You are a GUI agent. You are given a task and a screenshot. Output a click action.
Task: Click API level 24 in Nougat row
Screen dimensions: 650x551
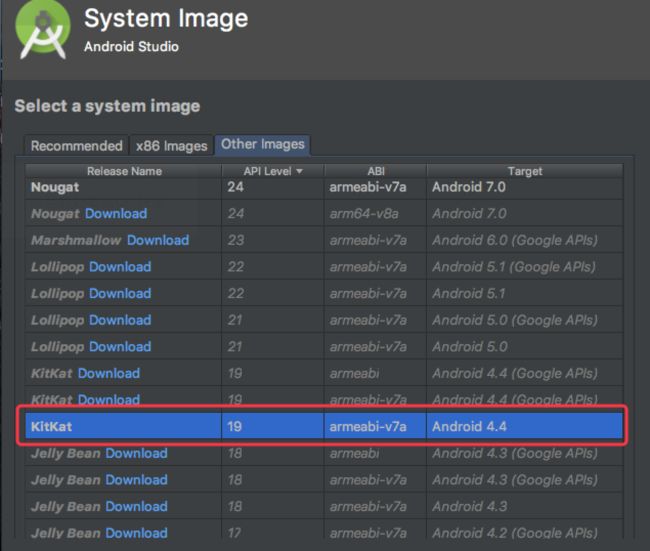pos(235,187)
